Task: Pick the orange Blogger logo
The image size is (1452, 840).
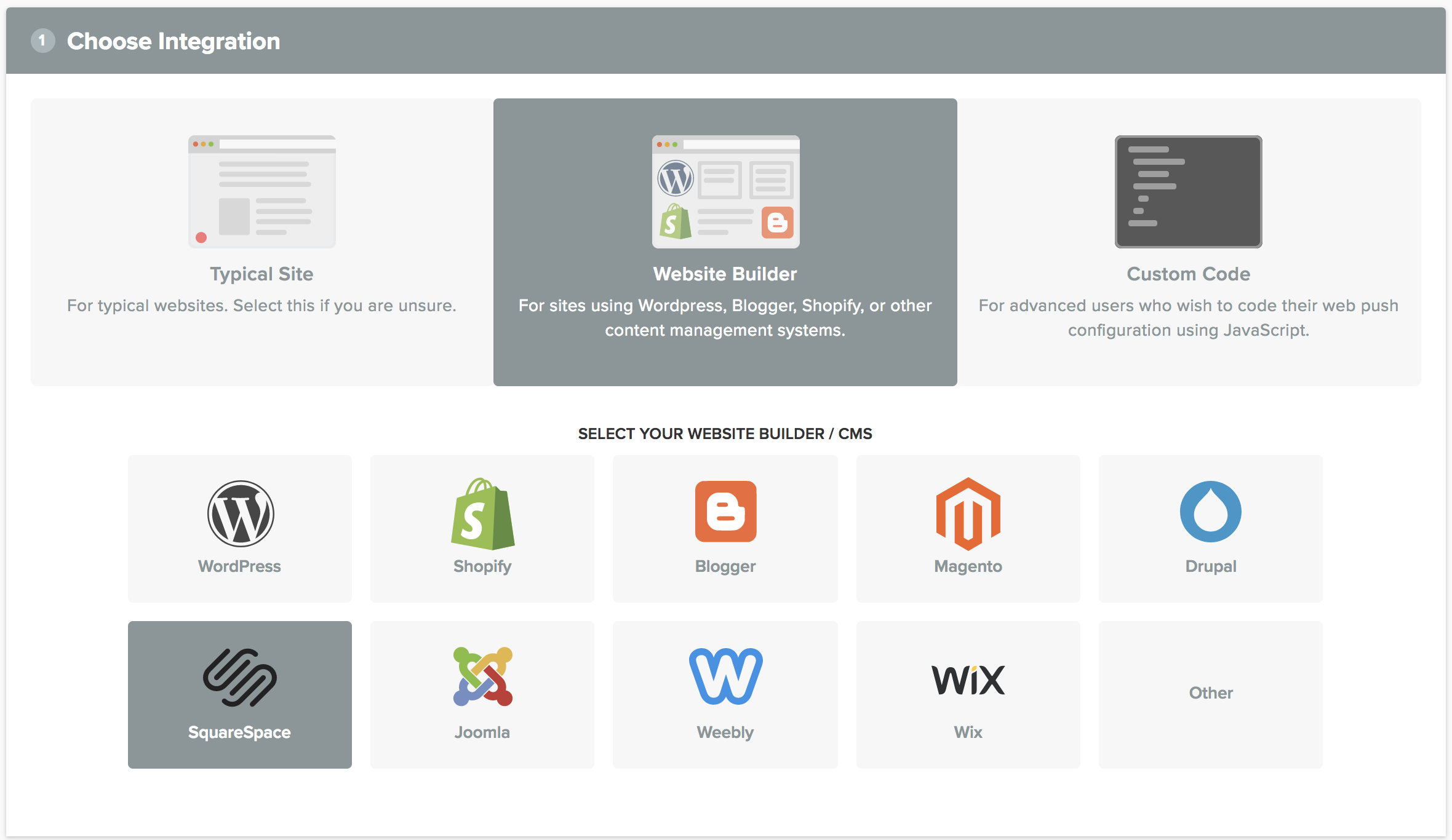Action: 725,512
